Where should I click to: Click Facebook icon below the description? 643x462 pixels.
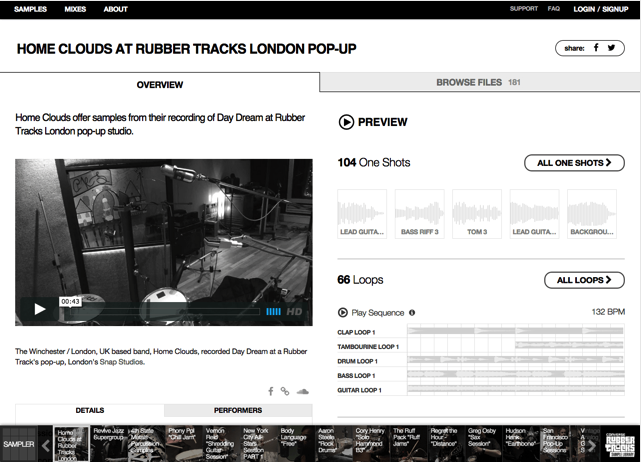coord(271,391)
